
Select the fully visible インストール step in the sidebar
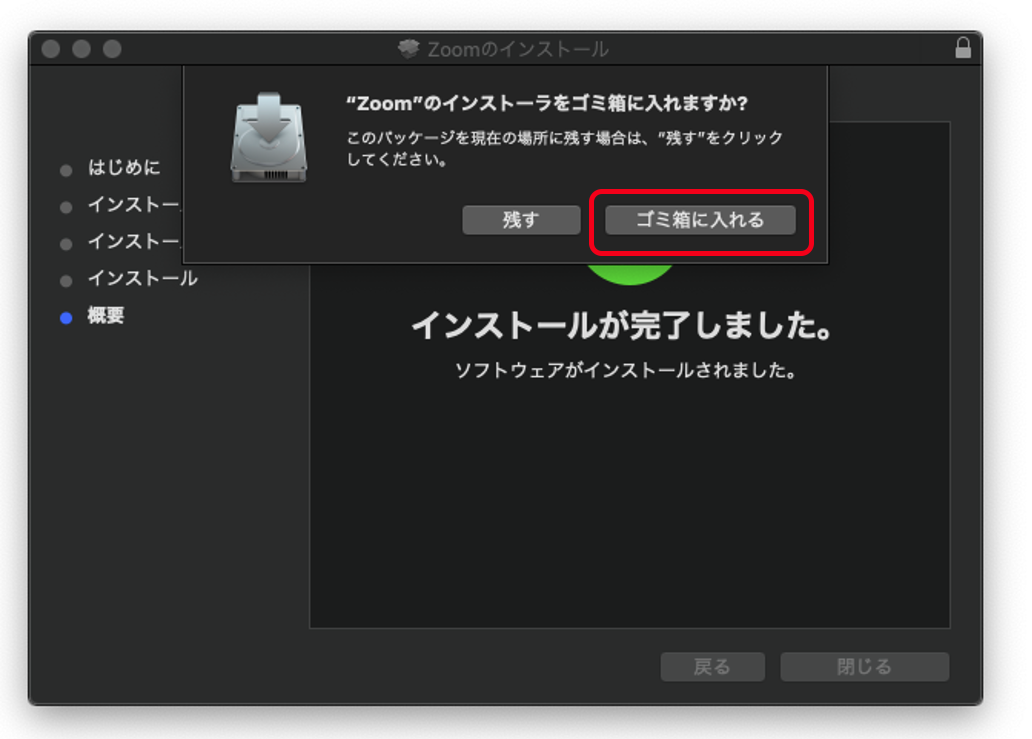point(142,278)
